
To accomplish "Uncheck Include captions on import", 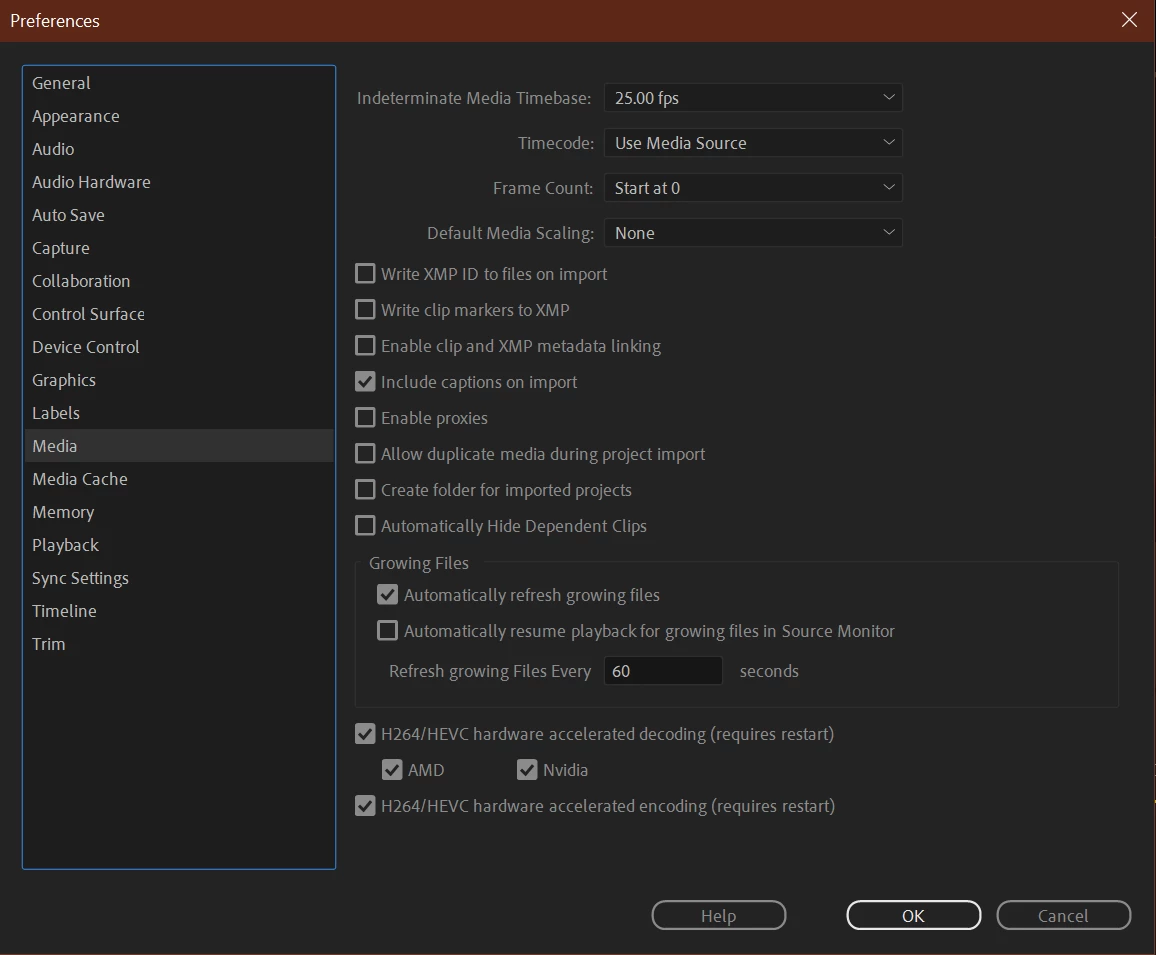I will [365, 382].
